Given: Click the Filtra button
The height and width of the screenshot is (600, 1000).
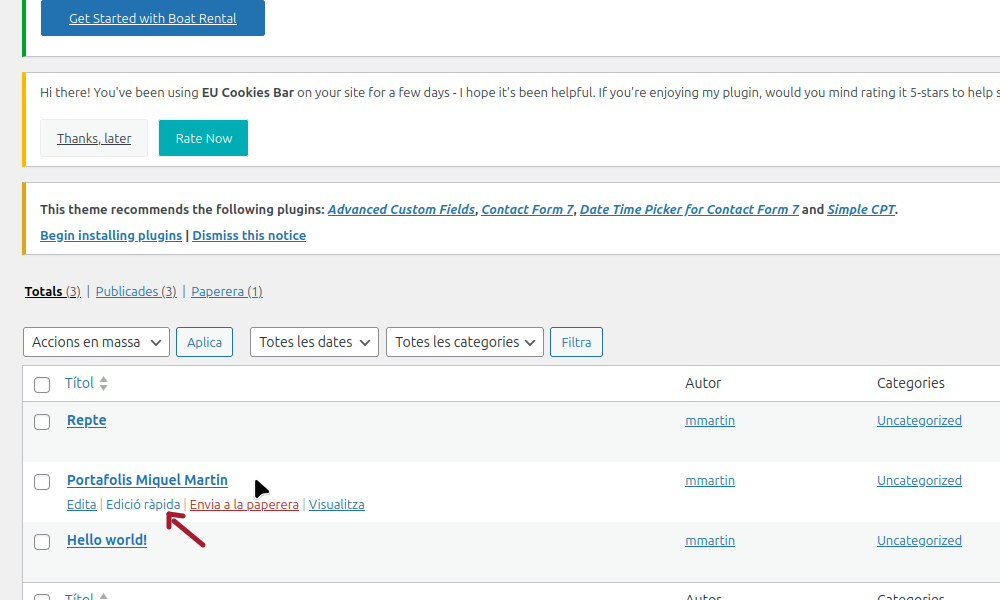Looking at the screenshot, I should 576,342.
